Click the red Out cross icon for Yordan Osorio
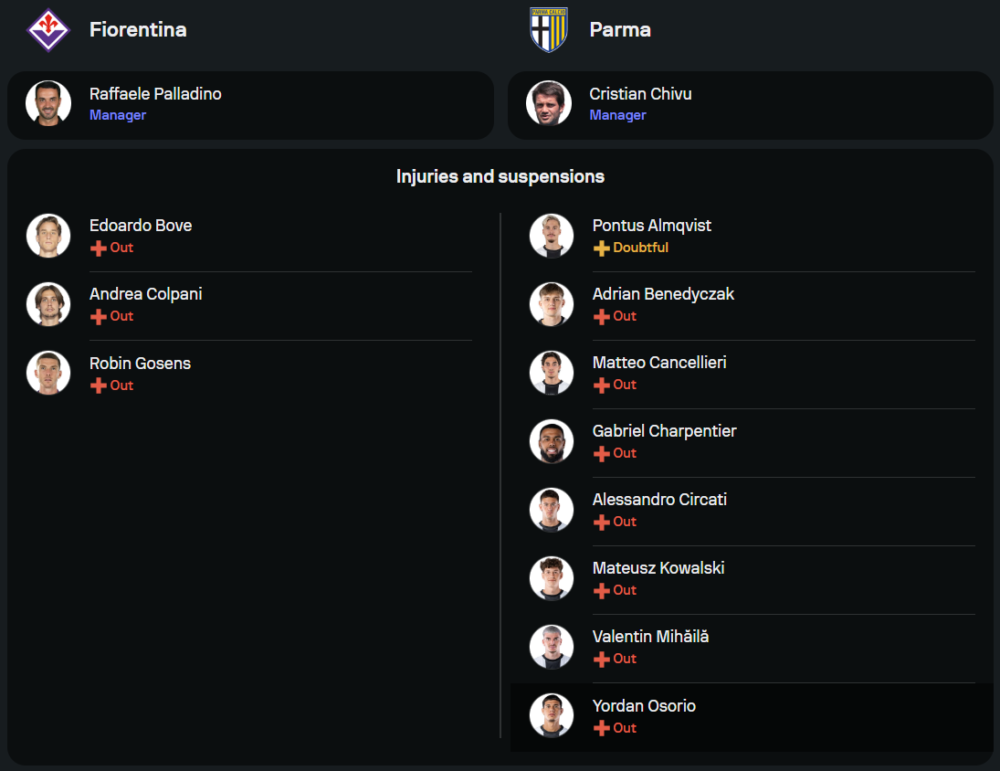 [601, 728]
